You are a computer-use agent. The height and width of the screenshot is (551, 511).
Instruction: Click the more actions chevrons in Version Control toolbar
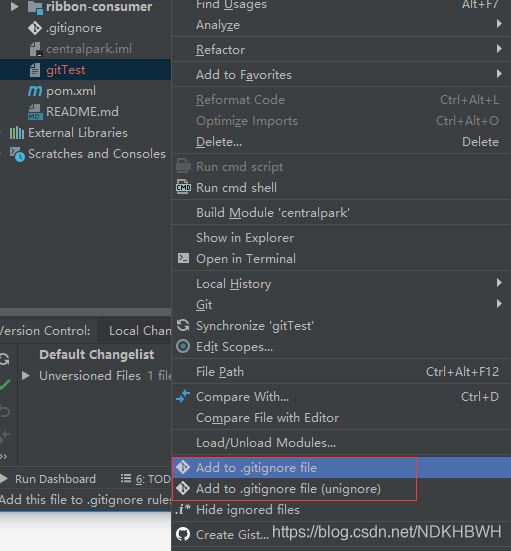pyautogui.click(x=4, y=457)
